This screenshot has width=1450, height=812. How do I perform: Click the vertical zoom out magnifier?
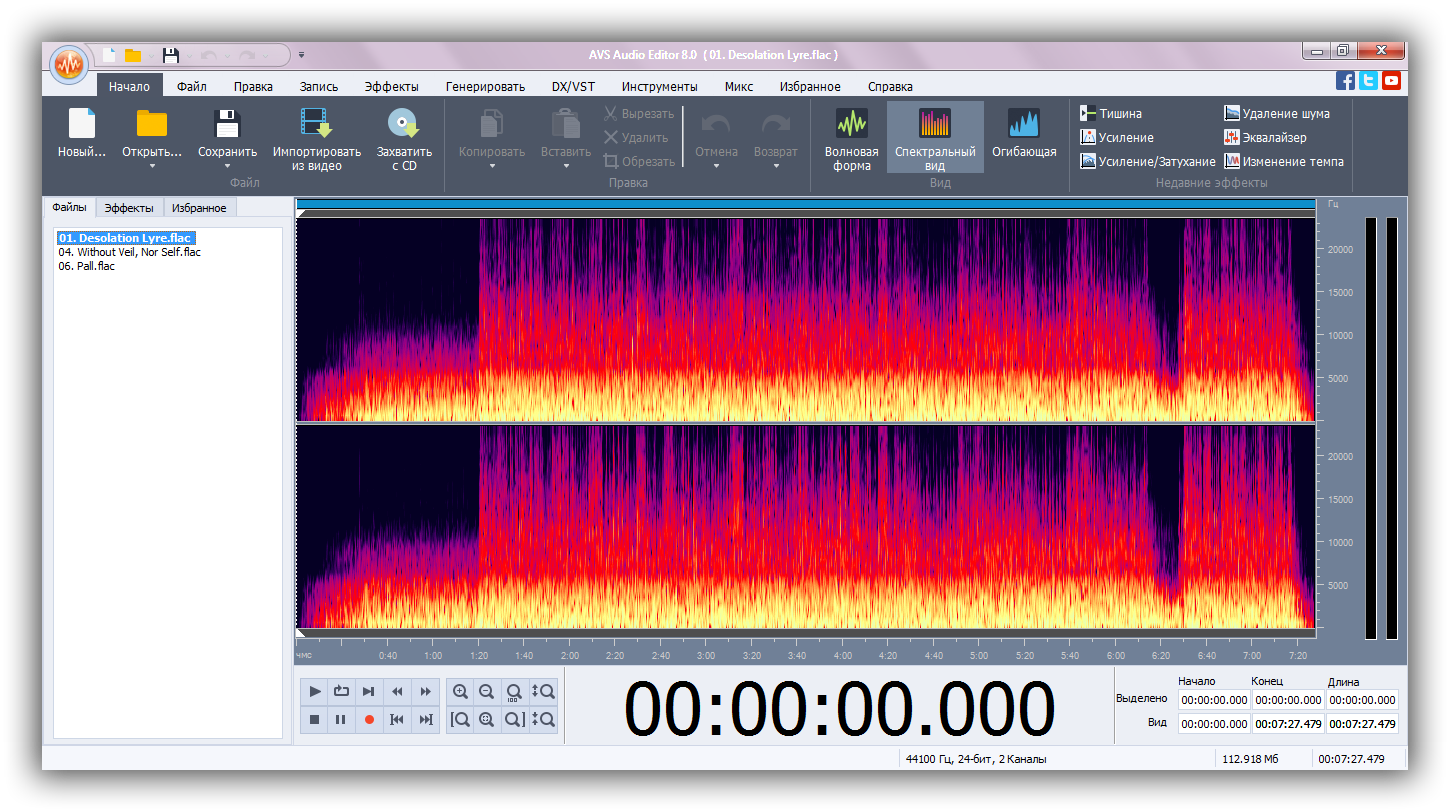coord(543,719)
